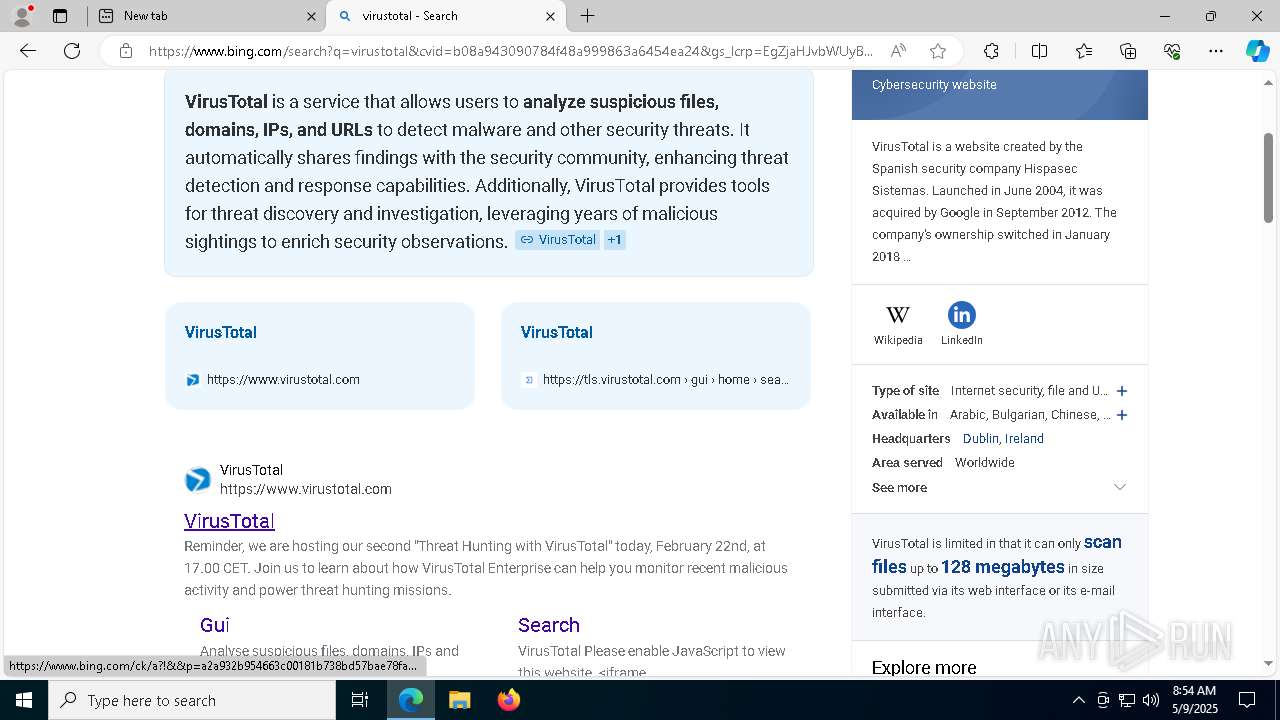The width and height of the screenshot is (1280, 720).
Task: Click the VirusTotal result favicon logo
Action: pyautogui.click(x=198, y=480)
